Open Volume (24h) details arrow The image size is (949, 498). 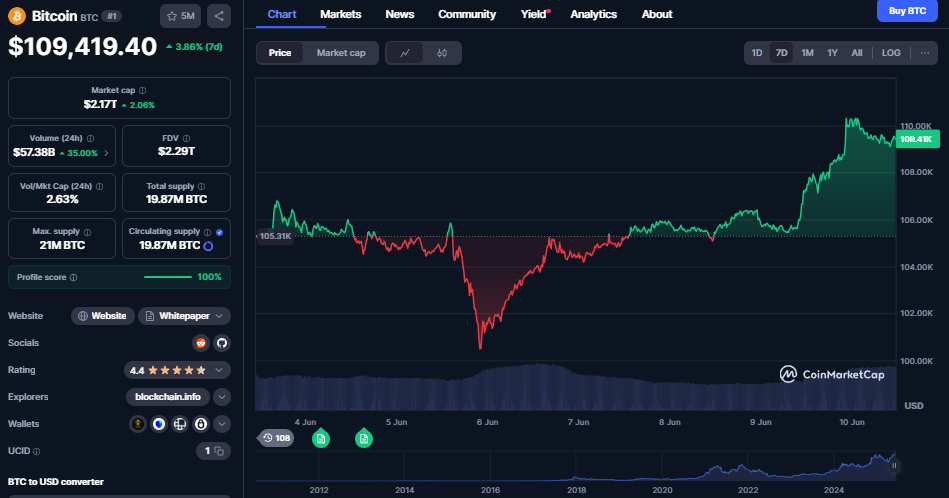tap(106, 153)
